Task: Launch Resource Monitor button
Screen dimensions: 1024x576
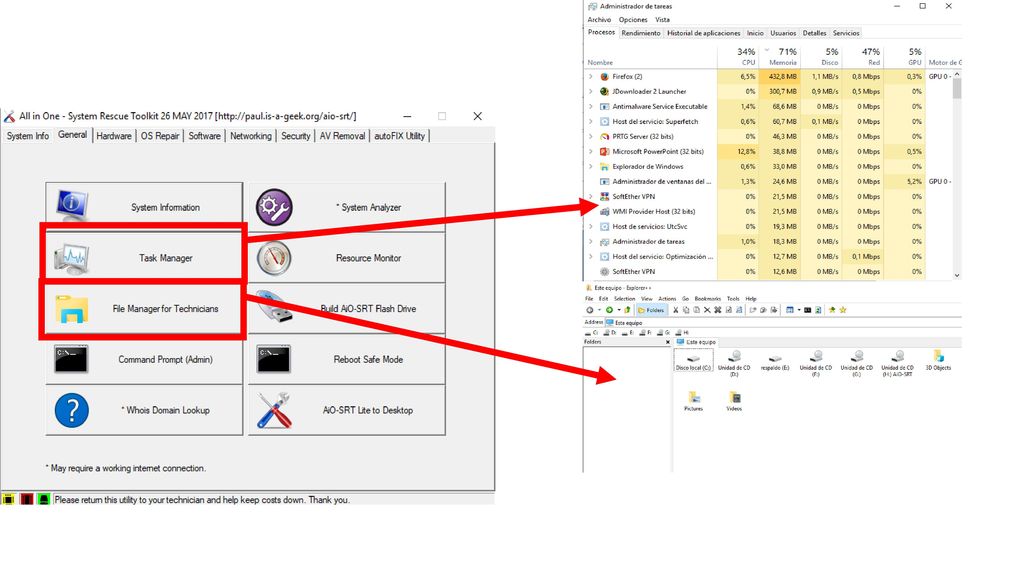Action: (x=347, y=257)
